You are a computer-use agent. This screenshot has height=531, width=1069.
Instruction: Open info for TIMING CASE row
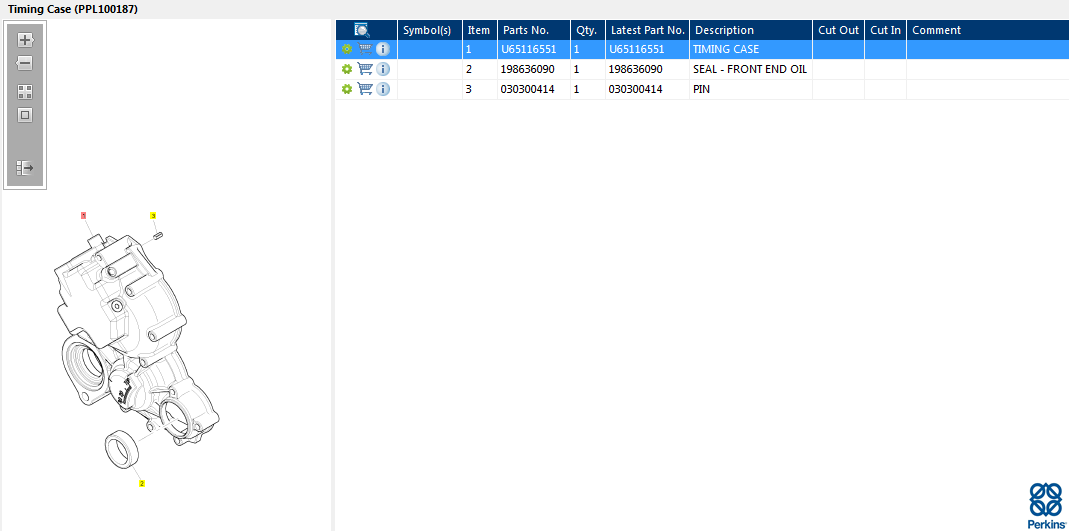pyautogui.click(x=383, y=49)
